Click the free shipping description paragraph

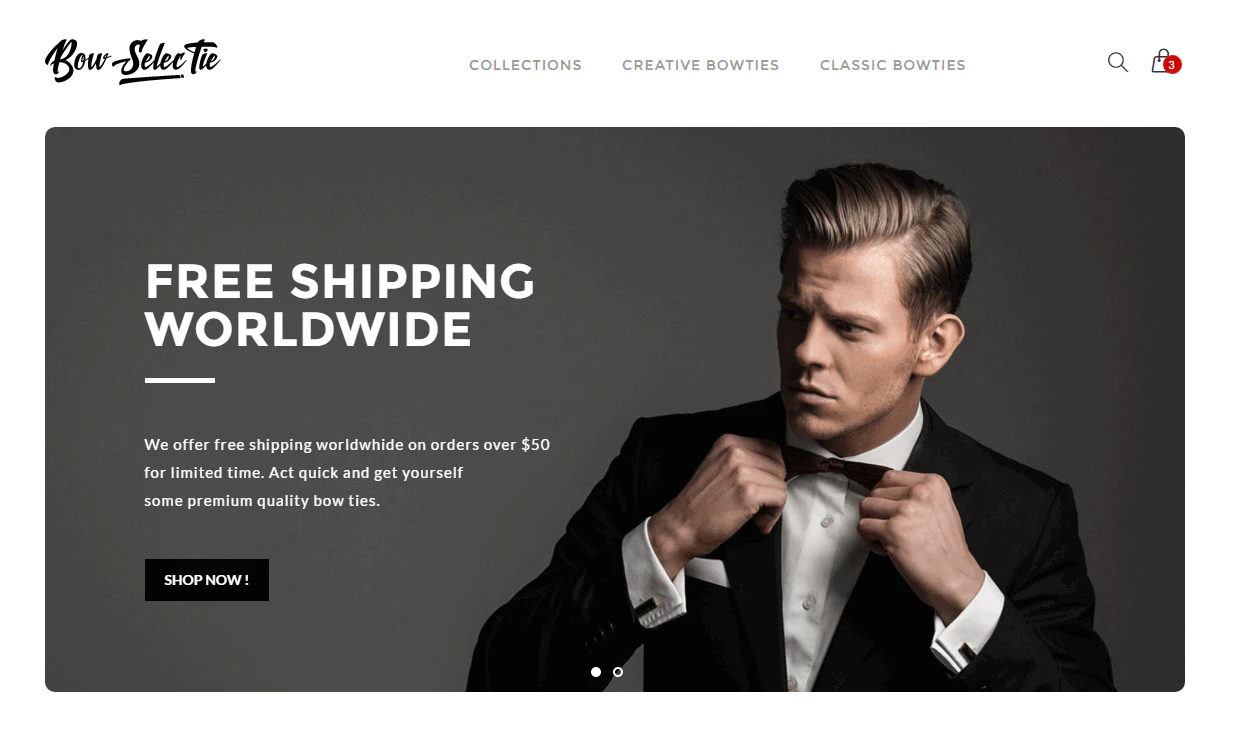[347, 472]
